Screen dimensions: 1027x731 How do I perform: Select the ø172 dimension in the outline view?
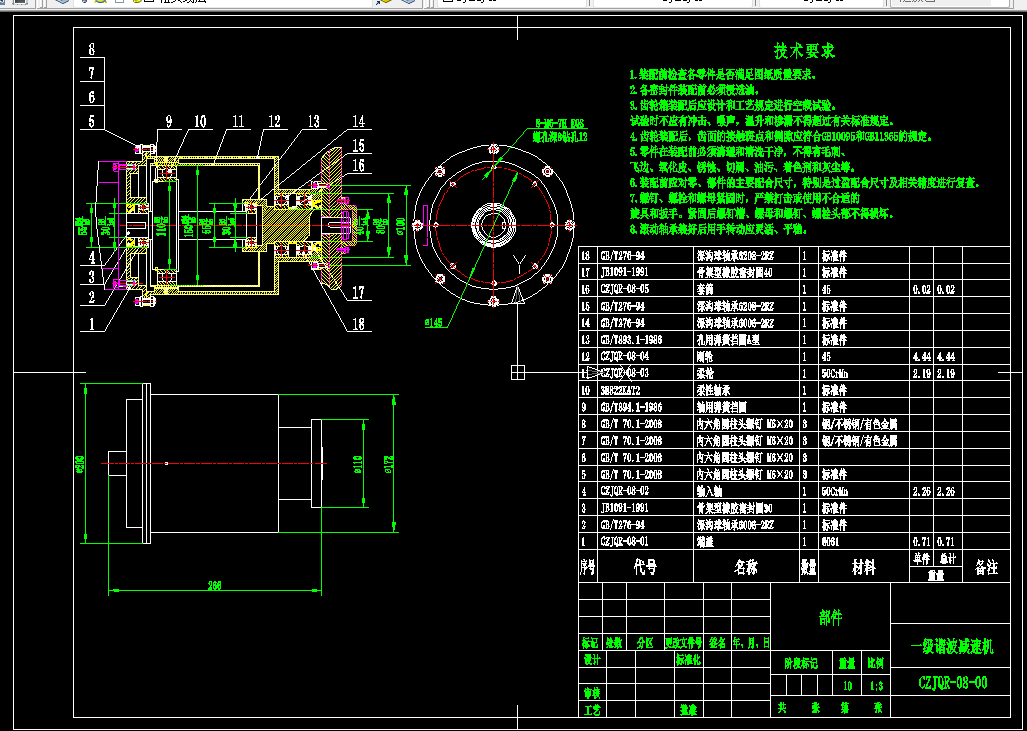pos(391,464)
